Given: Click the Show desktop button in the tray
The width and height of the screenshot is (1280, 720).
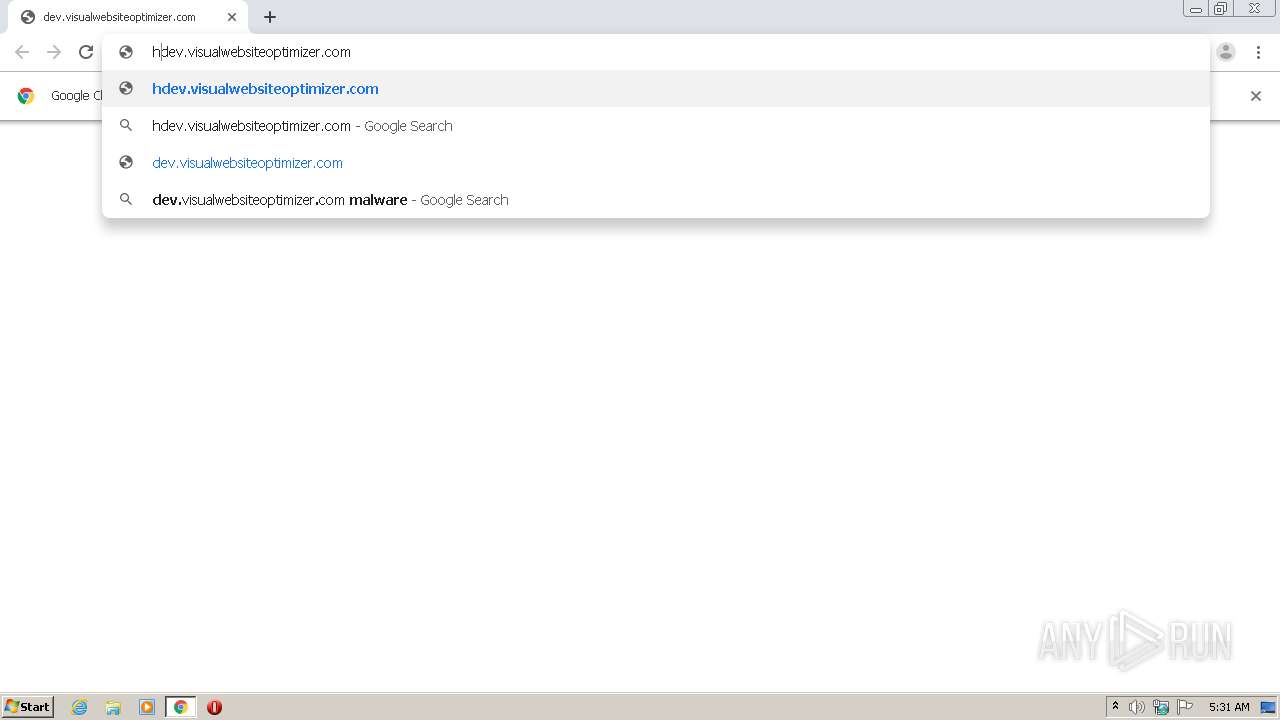Looking at the screenshot, I should (x=1268, y=707).
